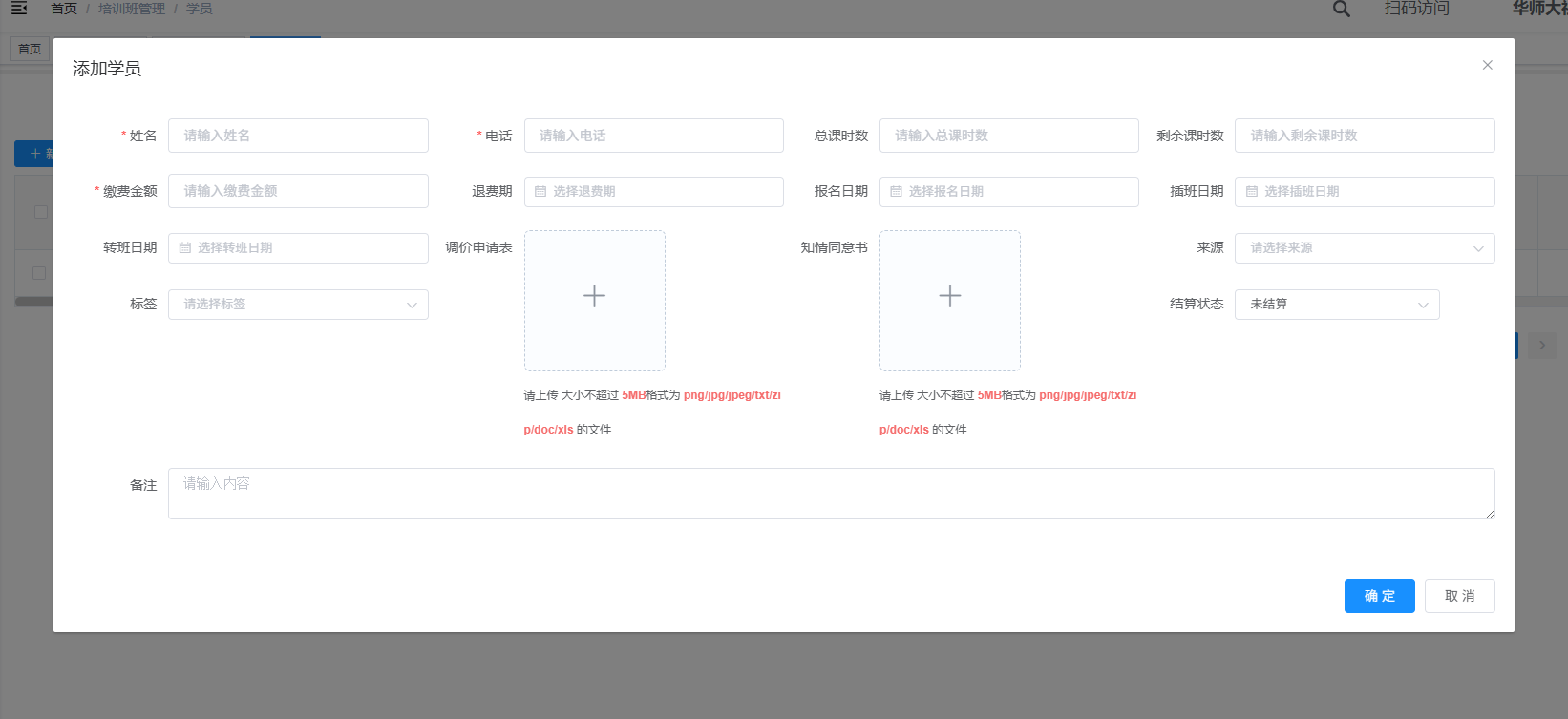Click the 确定 button
The image size is (1568, 719).
[x=1380, y=596]
